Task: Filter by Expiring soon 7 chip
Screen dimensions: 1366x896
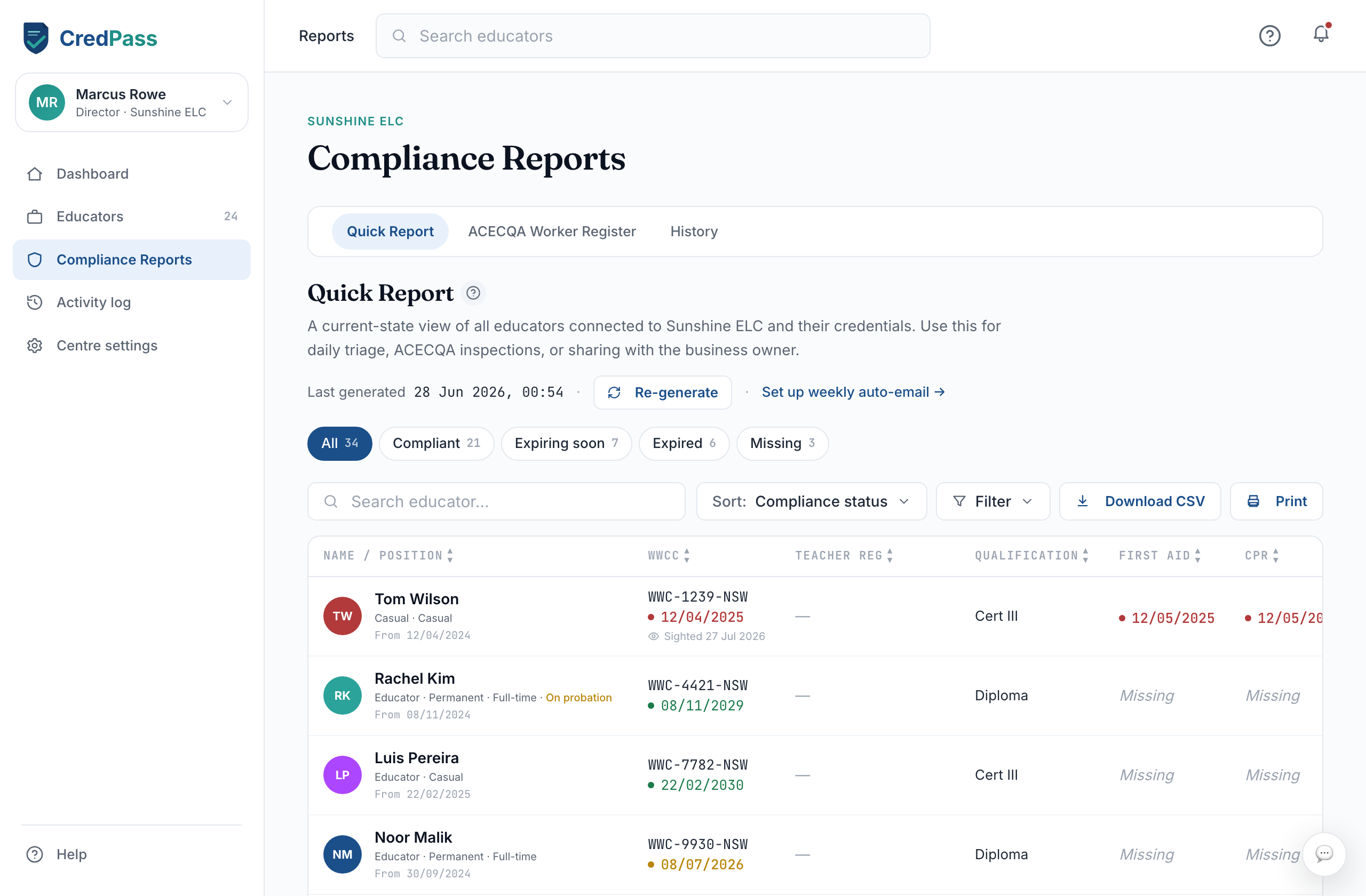Action: click(x=567, y=443)
